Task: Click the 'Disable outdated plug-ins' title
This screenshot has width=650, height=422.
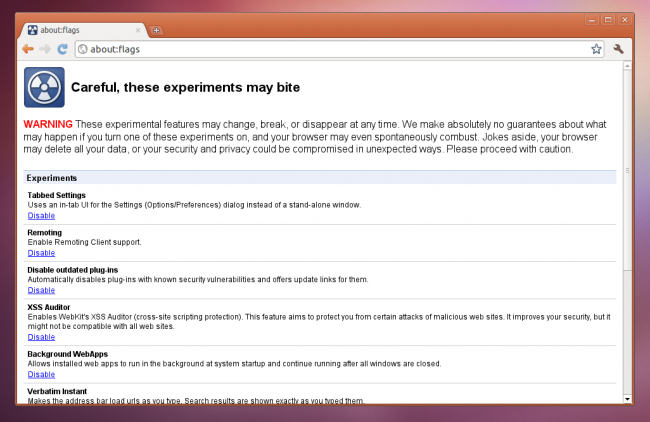Action: 73,270
